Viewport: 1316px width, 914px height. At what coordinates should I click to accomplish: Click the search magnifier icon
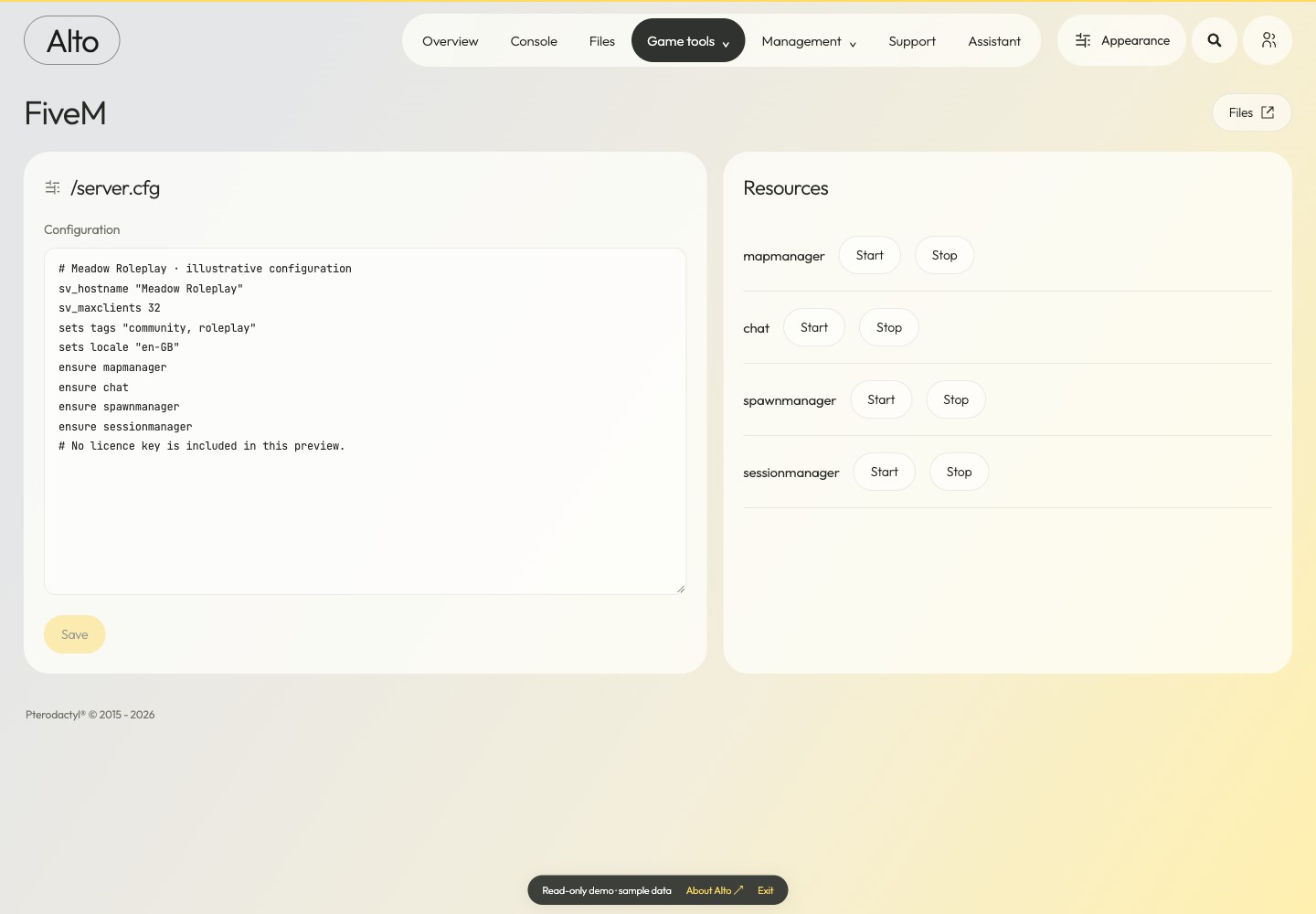1215,40
